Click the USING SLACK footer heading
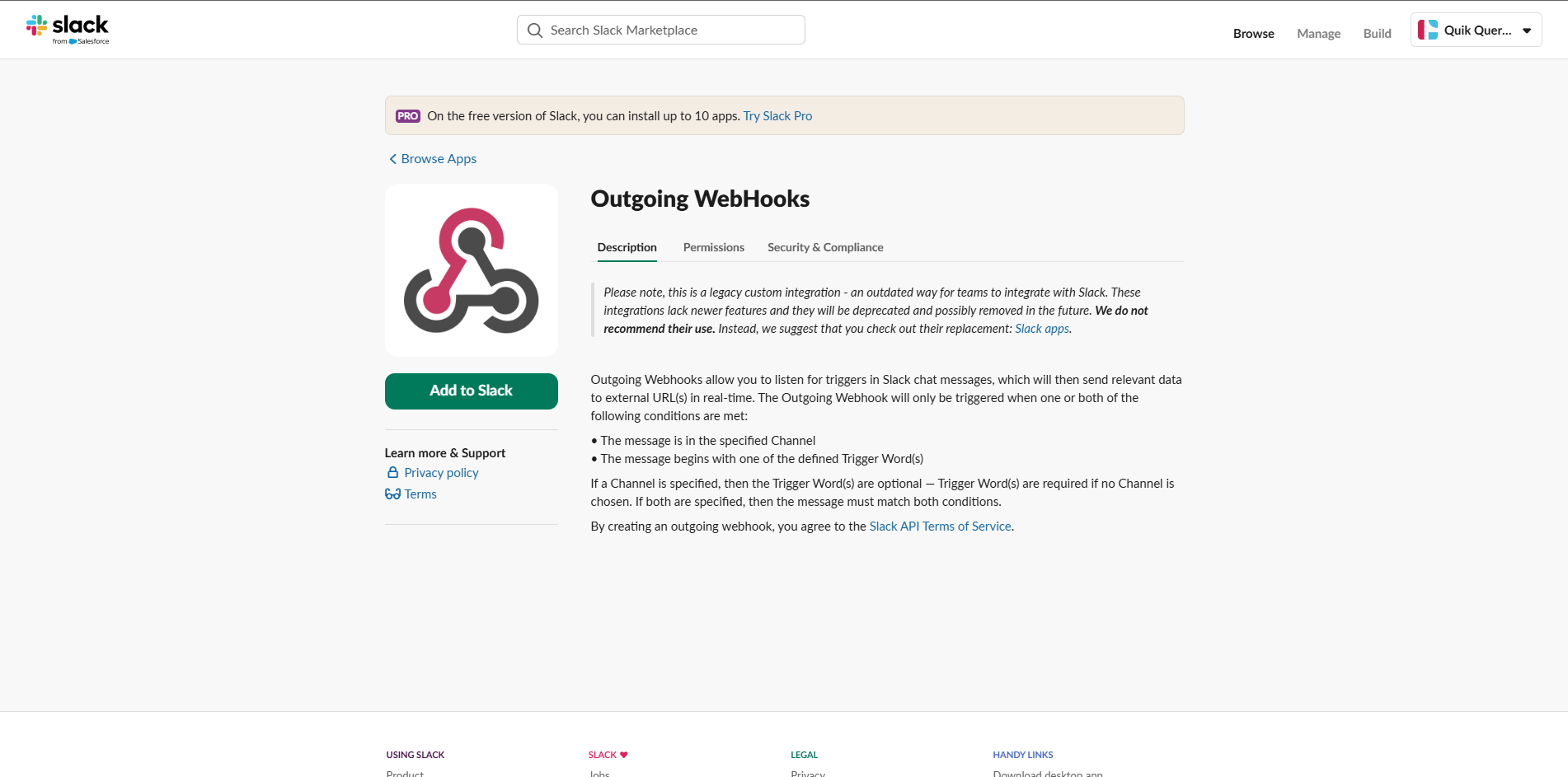 click(x=415, y=755)
